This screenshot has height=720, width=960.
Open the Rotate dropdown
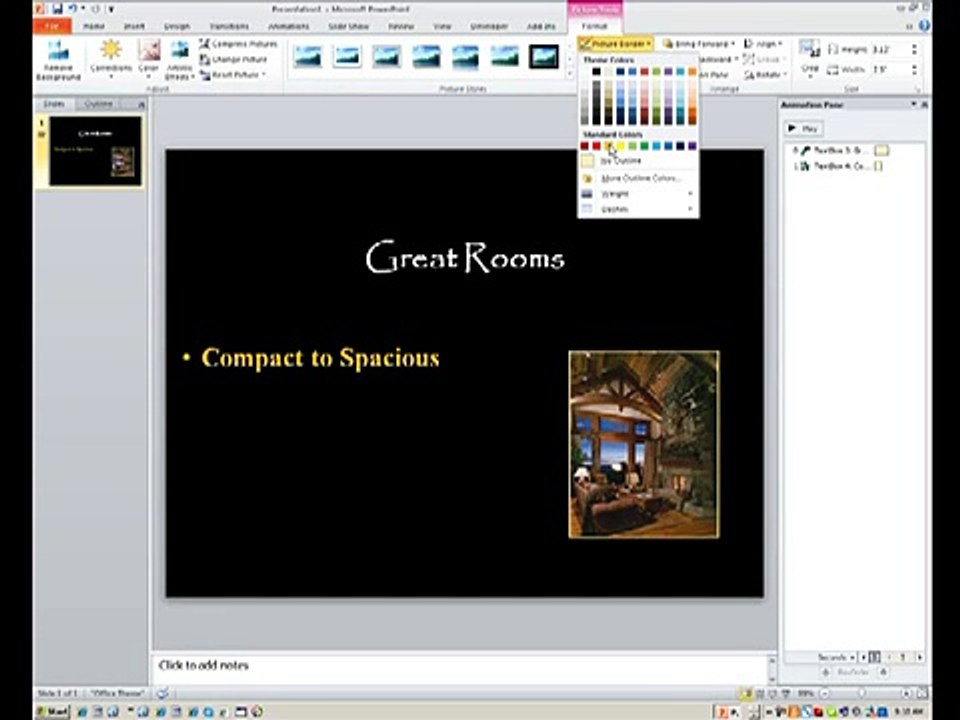[x=765, y=75]
